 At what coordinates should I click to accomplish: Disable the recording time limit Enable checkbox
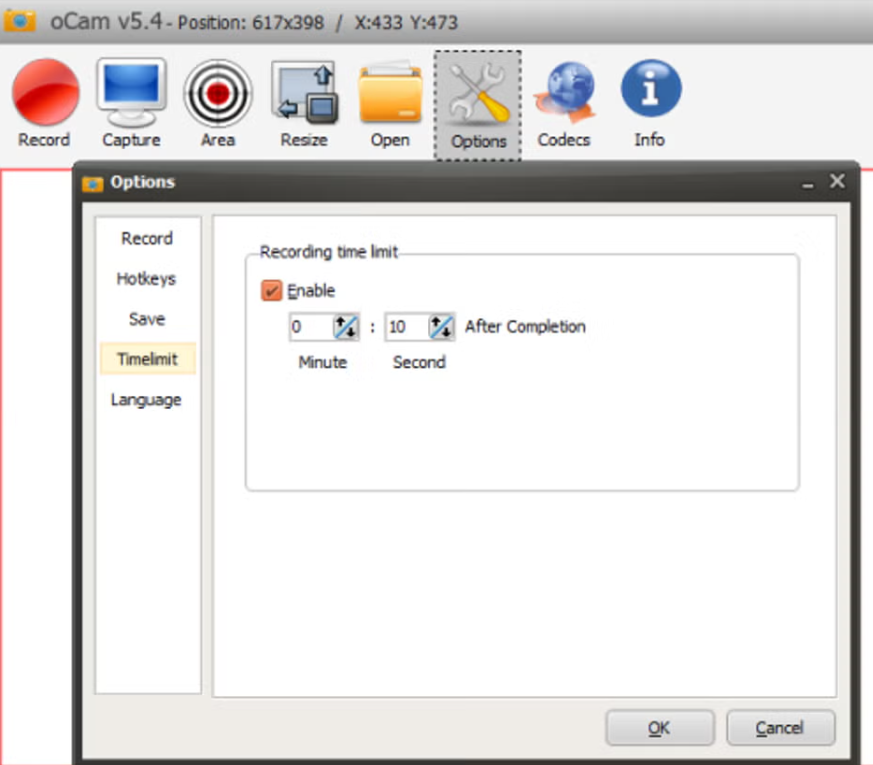[x=271, y=291]
